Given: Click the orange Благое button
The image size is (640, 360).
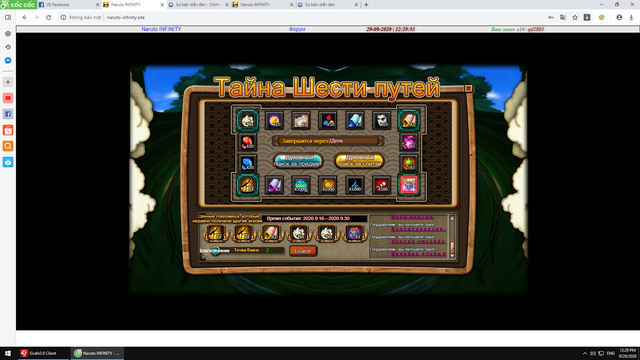Looking at the screenshot, I should click(303, 251).
